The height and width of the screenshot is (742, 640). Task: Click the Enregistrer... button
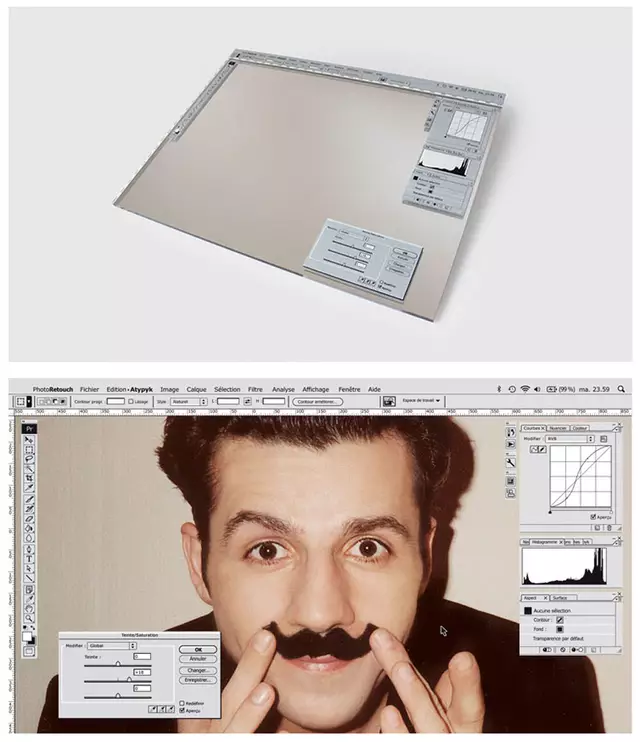(198, 680)
